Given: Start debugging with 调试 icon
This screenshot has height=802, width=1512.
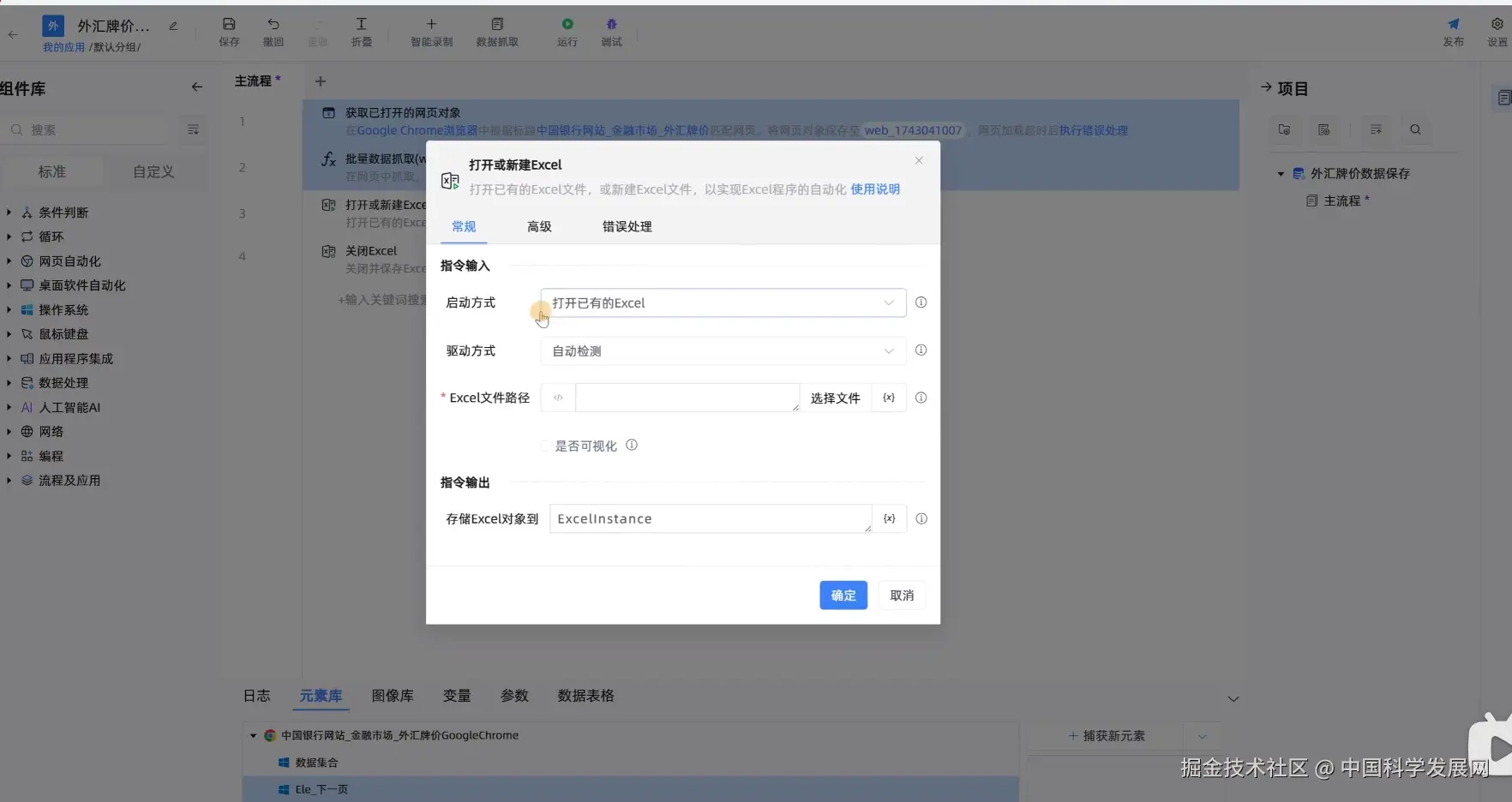Looking at the screenshot, I should (611, 32).
